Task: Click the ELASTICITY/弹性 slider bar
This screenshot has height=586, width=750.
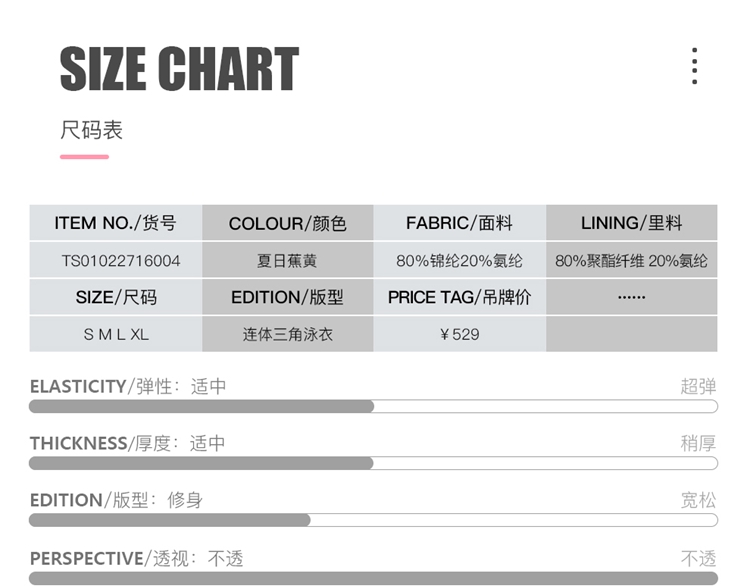Action: coord(373,407)
